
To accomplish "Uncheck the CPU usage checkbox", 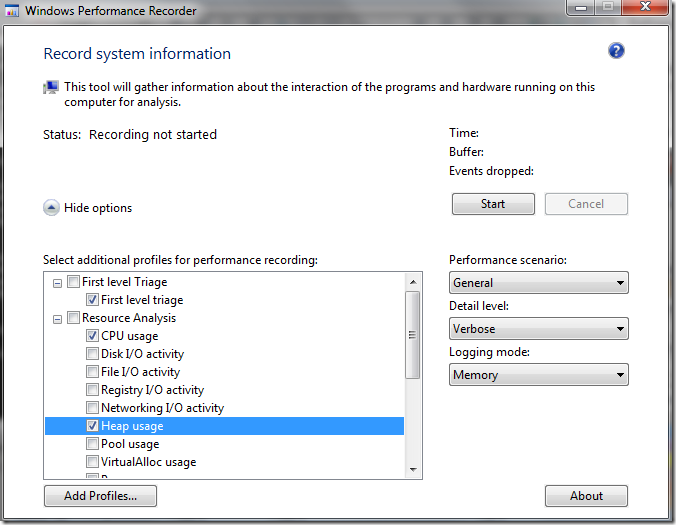I will tap(92, 336).
